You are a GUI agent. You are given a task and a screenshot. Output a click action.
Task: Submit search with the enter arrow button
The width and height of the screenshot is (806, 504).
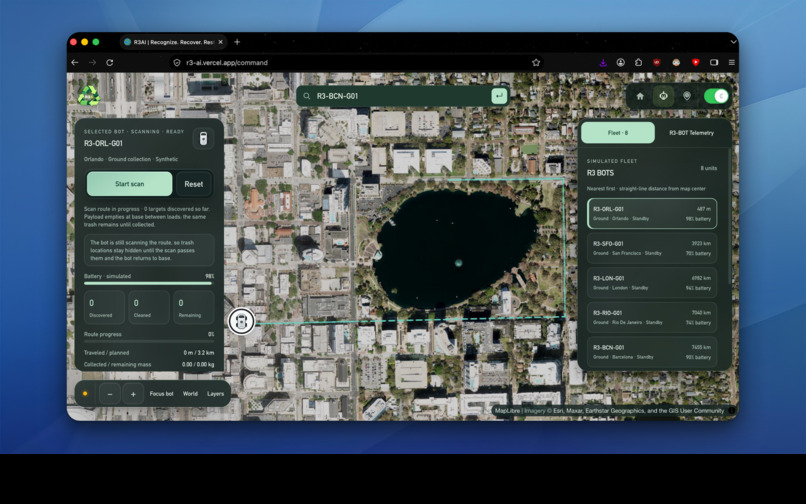[x=499, y=96]
